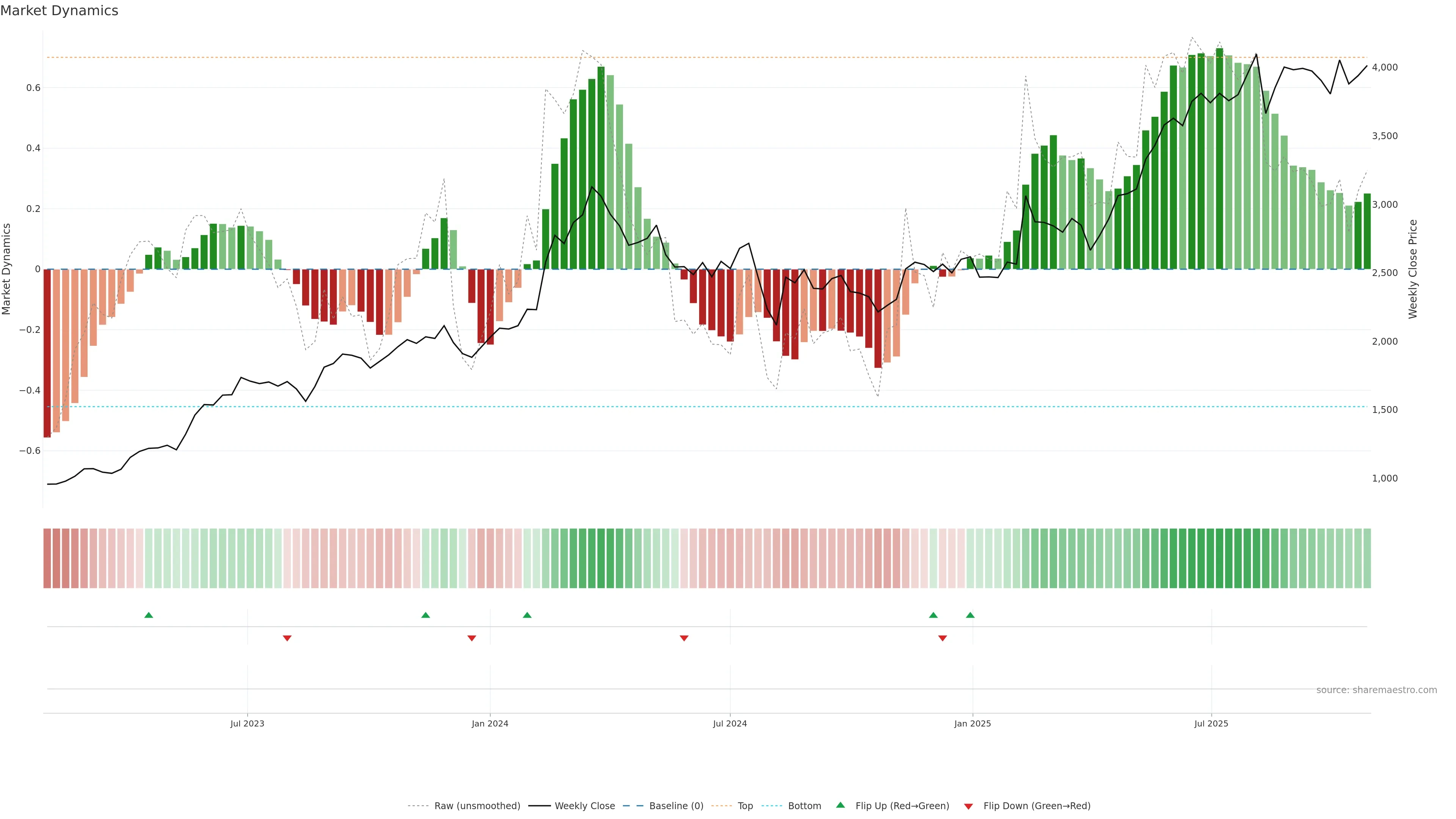Viewport: 1456px width, 819px height.
Task: Click the darkest green heatmap cell near Jul 2025
Action: pyautogui.click(x=1219, y=559)
